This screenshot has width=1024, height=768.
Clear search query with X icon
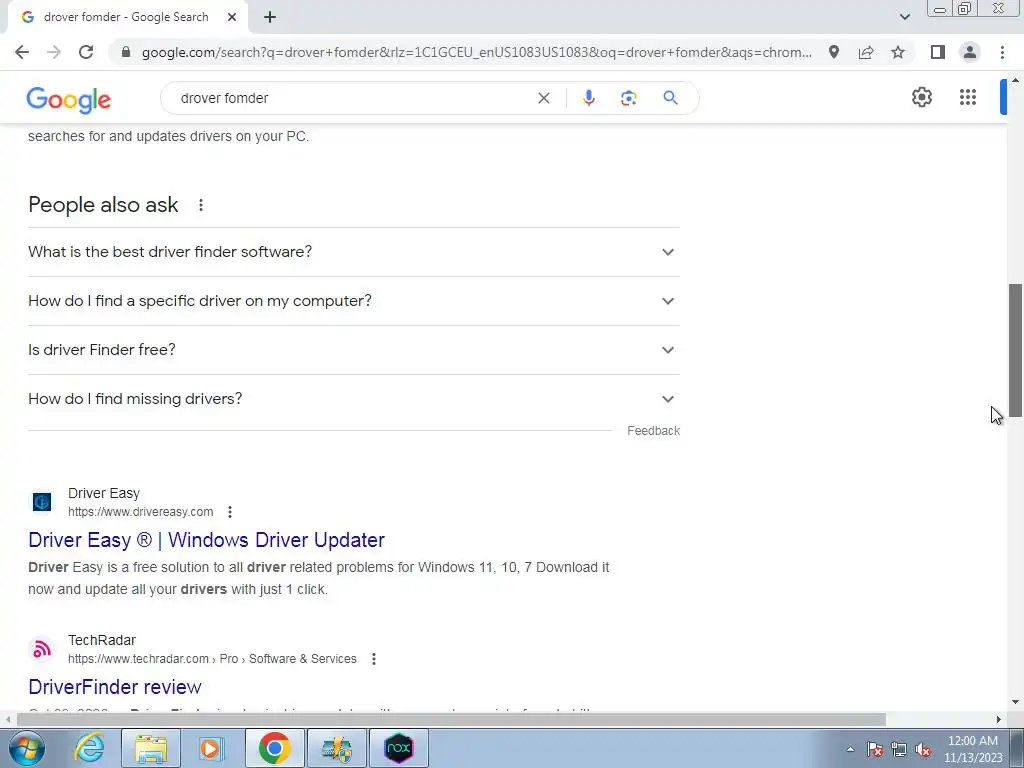point(543,98)
